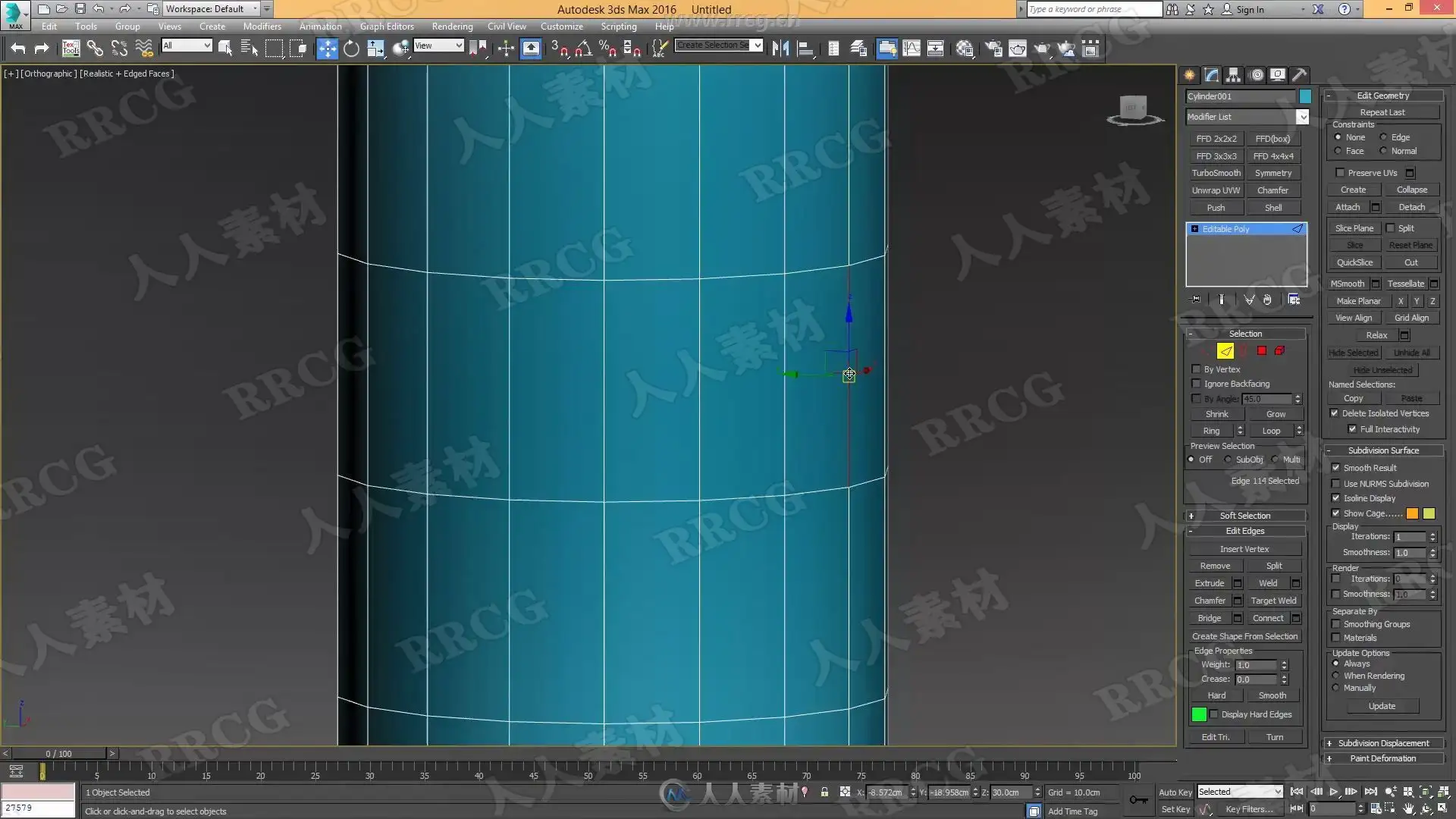Image resolution: width=1456 pixels, height=819 pixels.
Task: Open the Modify panel tab
Action: (1211, 74)
